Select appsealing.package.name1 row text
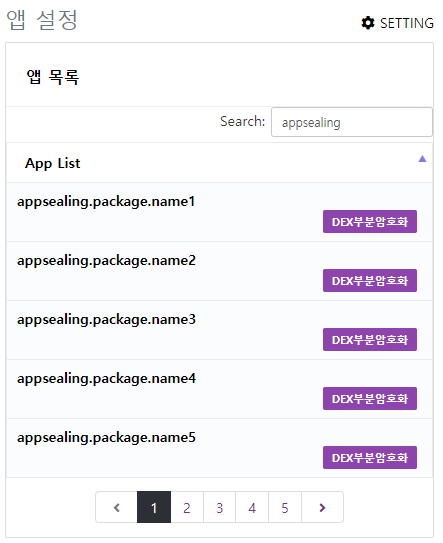Image resolution: width=443 pixels, height=543 pixels. [106, 202]
